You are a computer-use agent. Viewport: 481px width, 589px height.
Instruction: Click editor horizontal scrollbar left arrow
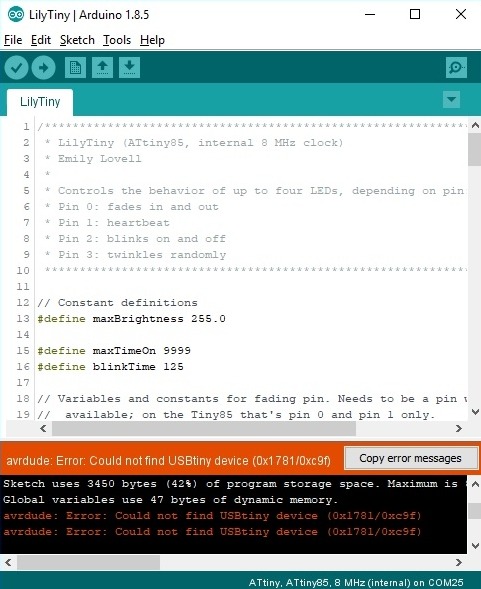pos(43,429)
